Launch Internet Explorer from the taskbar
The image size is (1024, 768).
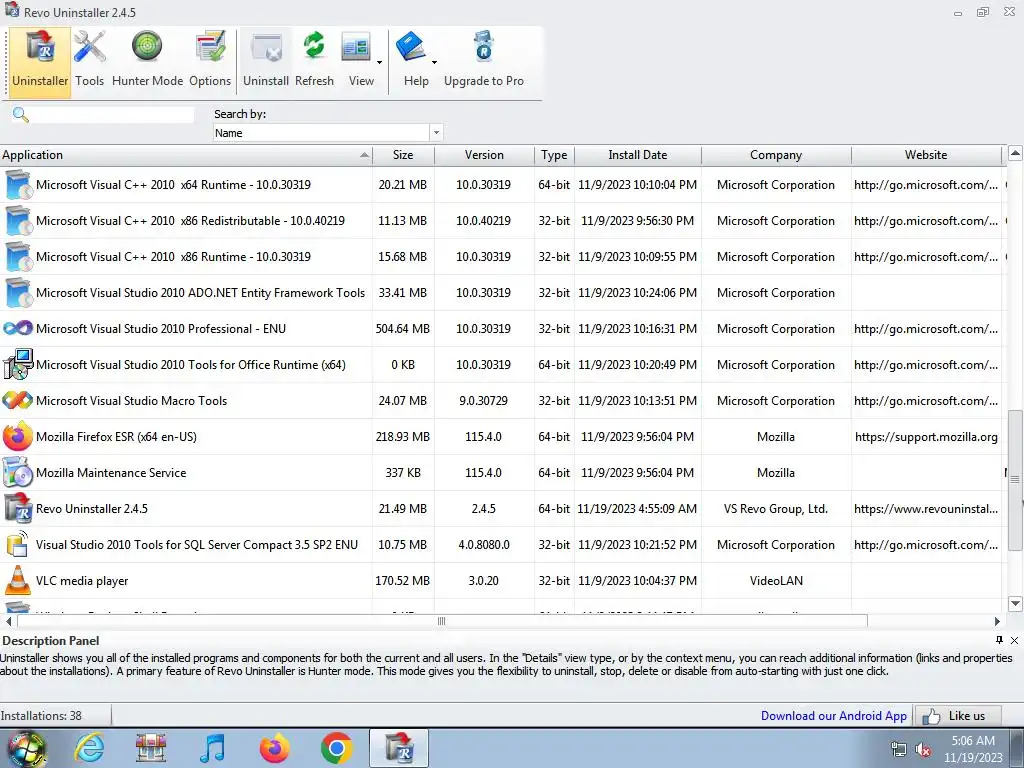(89, 748)
